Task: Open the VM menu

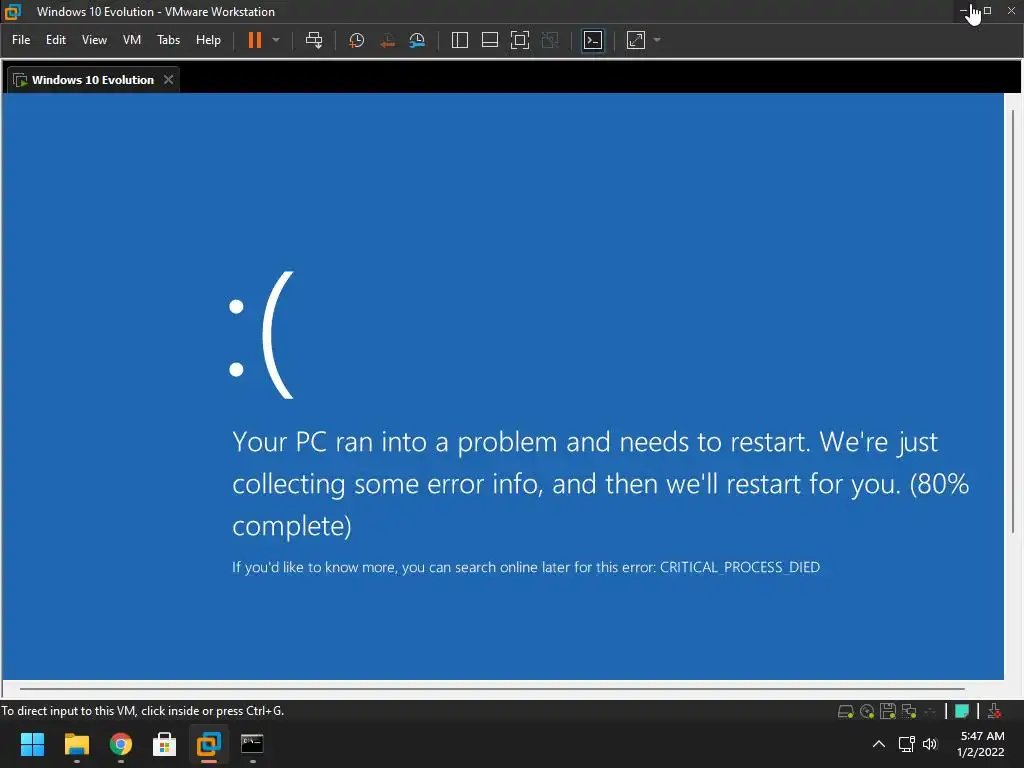Action: pos(132,40)
